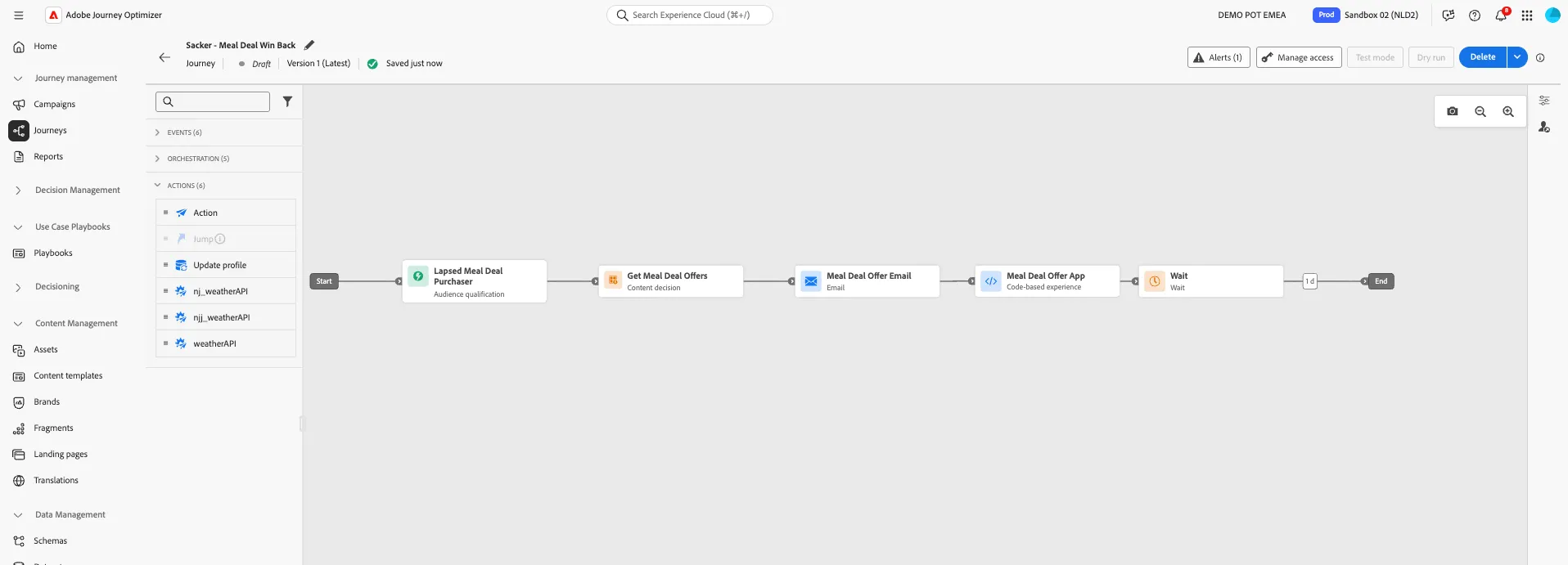Viewport: 1568px width, 565px height.
Task: Select the Update profile action item
Action: click(226, 265)
